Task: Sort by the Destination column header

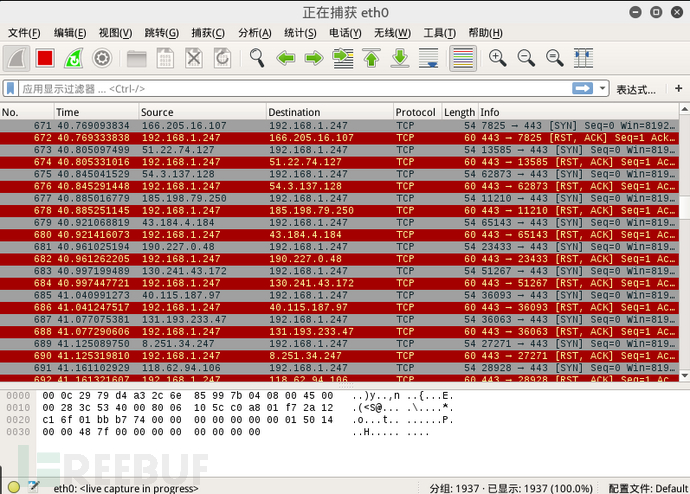Action: pos(330,112)
